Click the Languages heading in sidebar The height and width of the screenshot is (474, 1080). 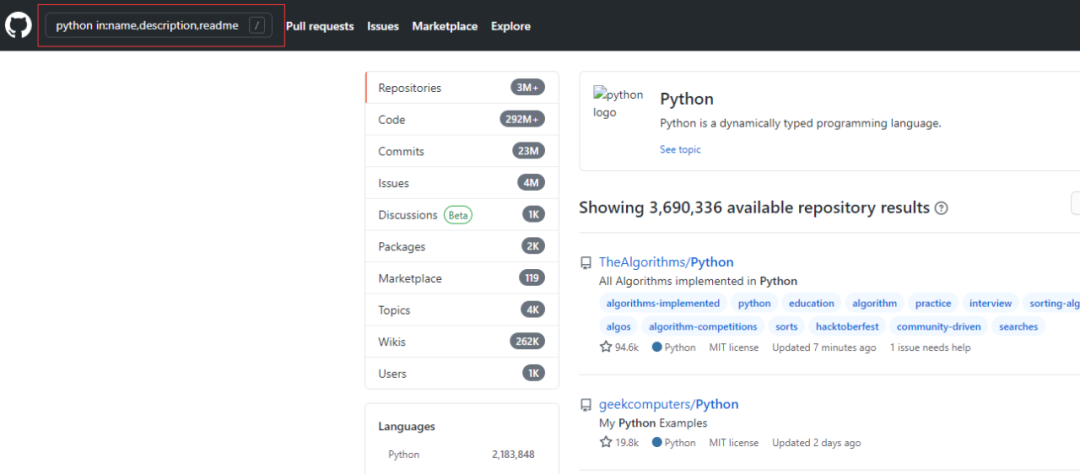click(x=406, y=426)
